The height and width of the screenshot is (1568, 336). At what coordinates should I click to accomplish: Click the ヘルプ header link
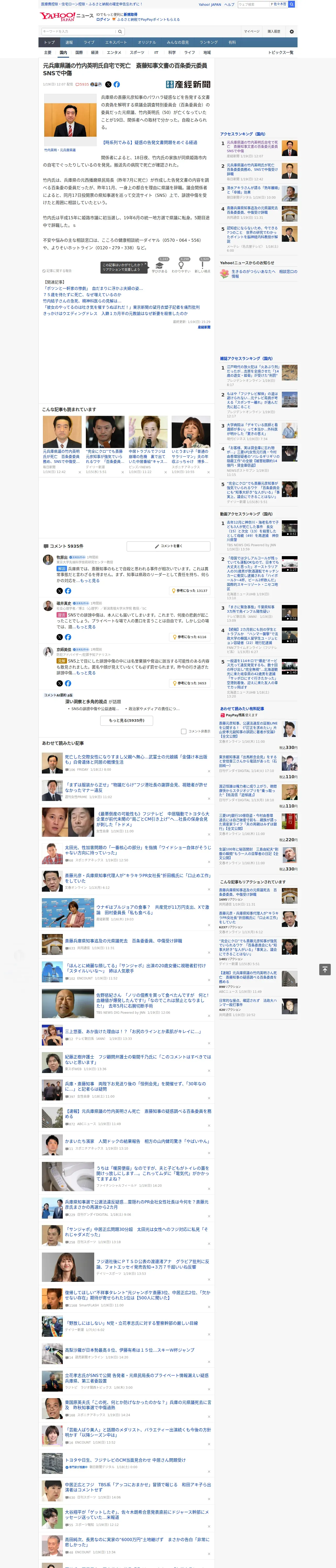(x=229, y=4)
